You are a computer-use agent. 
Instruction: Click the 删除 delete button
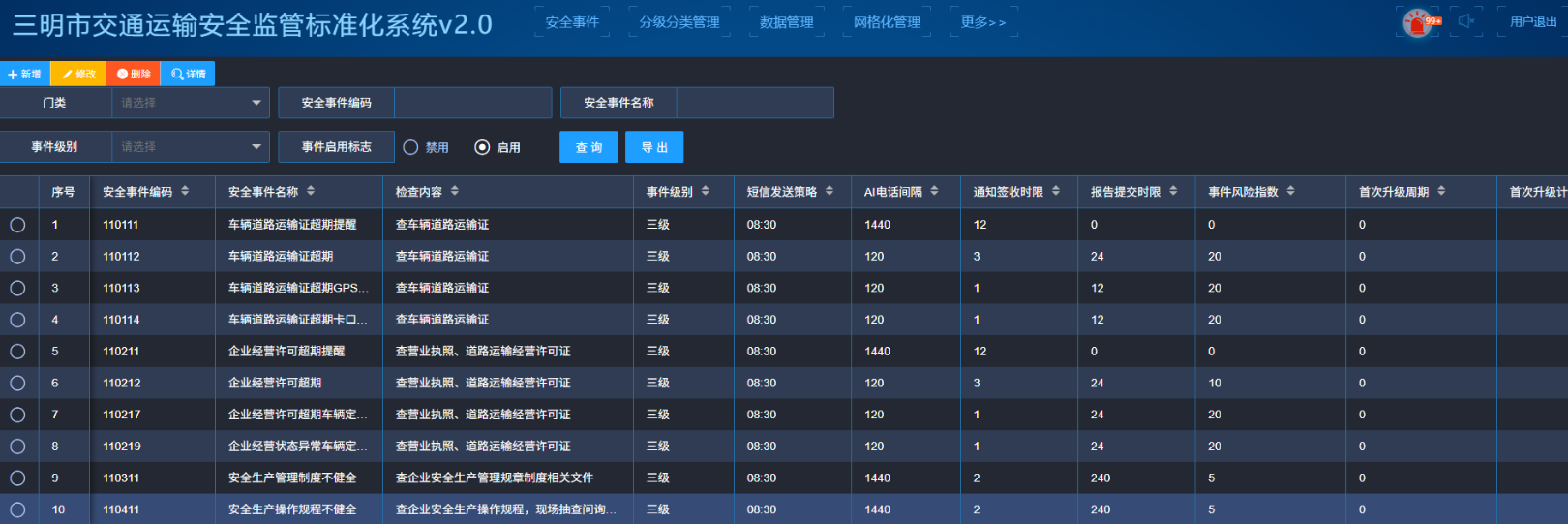pyautogui.click(x=134, y=74)
